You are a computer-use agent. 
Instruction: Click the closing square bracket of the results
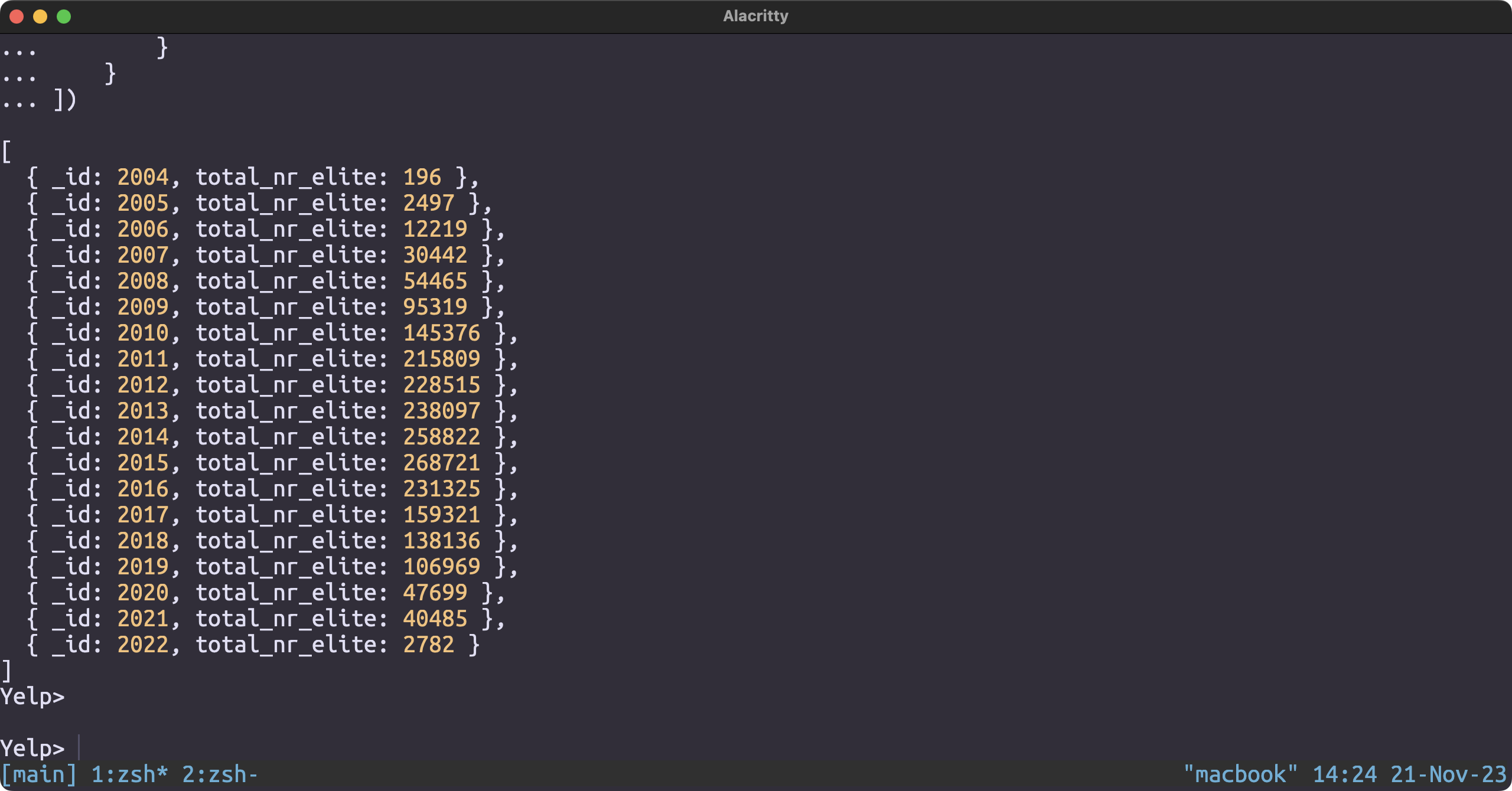pyautogui.click(x=6, y=671)
